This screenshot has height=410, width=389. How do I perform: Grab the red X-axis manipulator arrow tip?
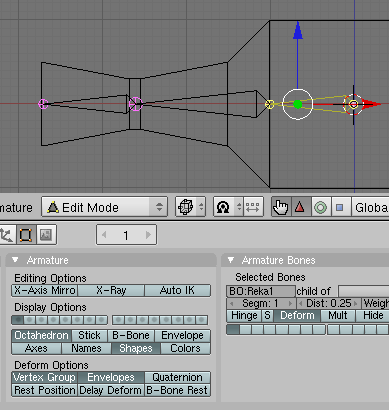[372, 104]
